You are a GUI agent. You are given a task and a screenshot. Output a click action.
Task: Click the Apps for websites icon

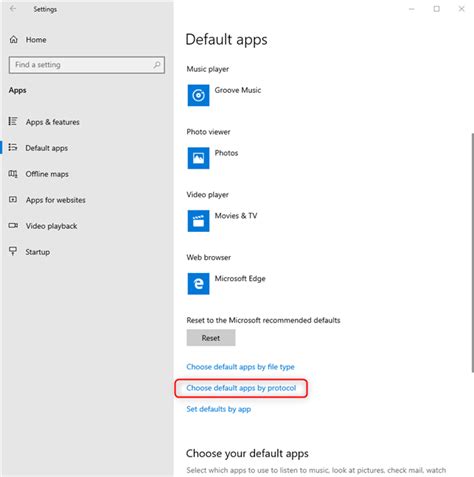click(13, 199)
